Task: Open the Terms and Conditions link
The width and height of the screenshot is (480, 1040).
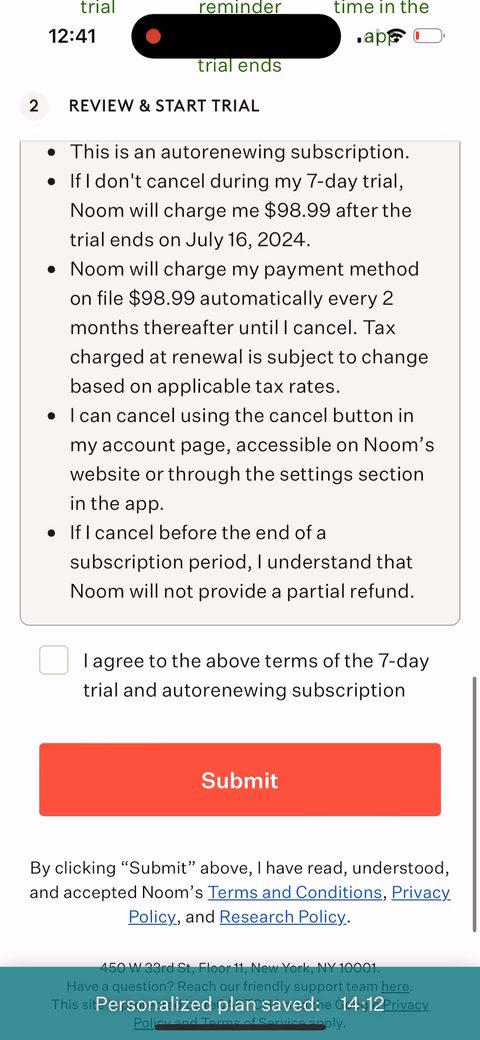Action: (295, 892)
